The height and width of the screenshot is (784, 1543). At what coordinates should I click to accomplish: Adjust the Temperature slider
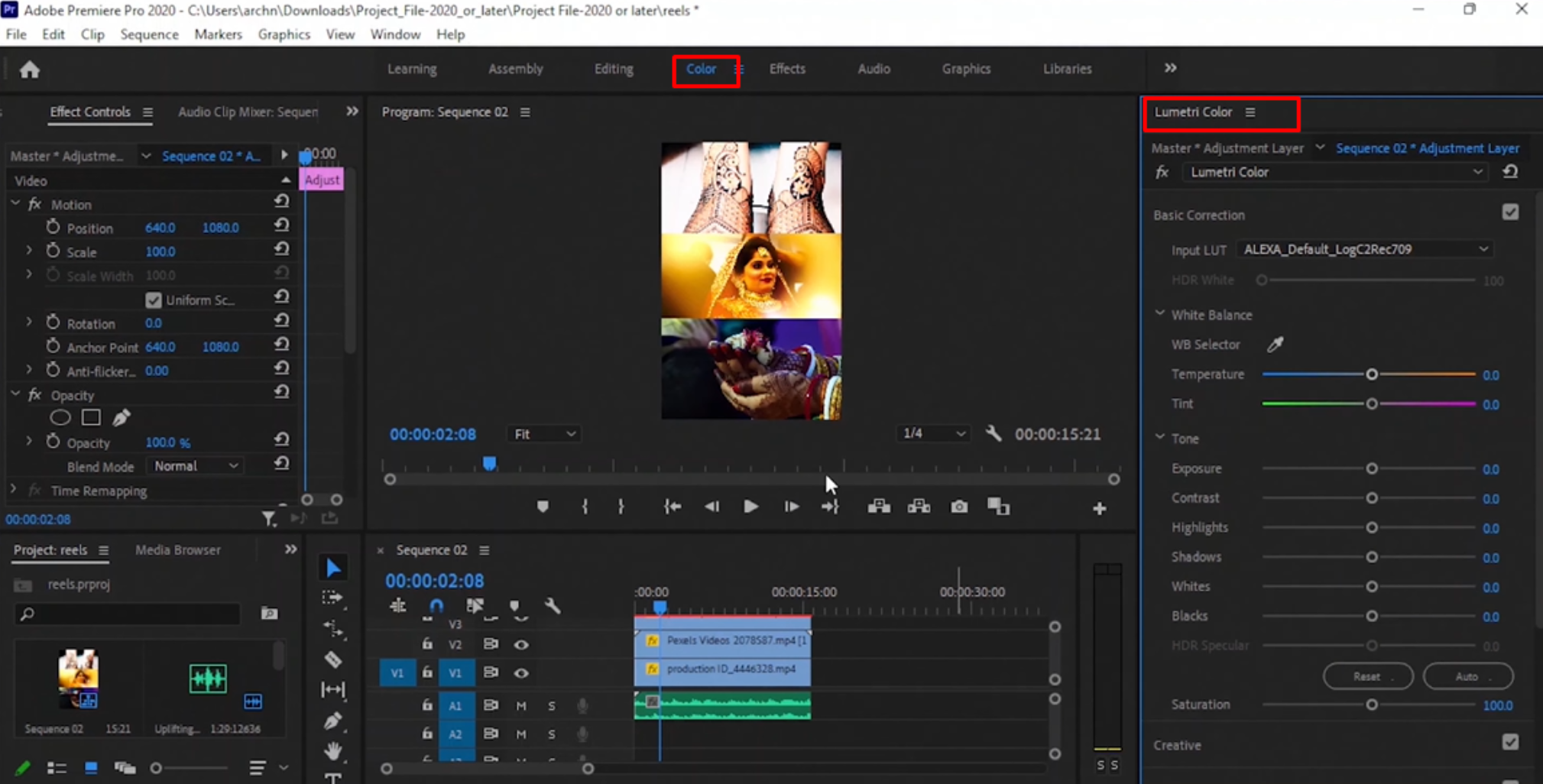click(x=1373, y=374)
